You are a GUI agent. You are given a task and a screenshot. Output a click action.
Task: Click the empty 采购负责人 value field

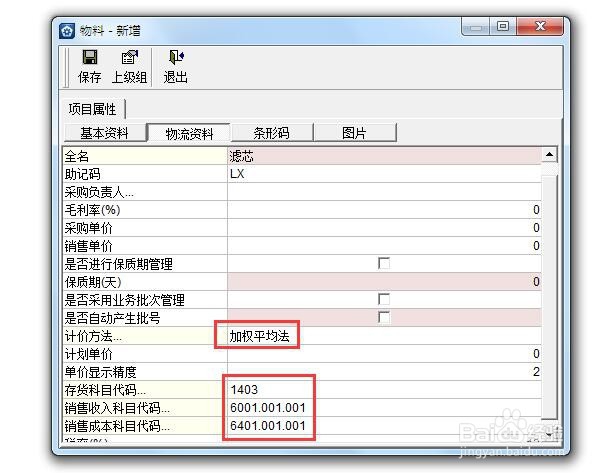point(384,192)
